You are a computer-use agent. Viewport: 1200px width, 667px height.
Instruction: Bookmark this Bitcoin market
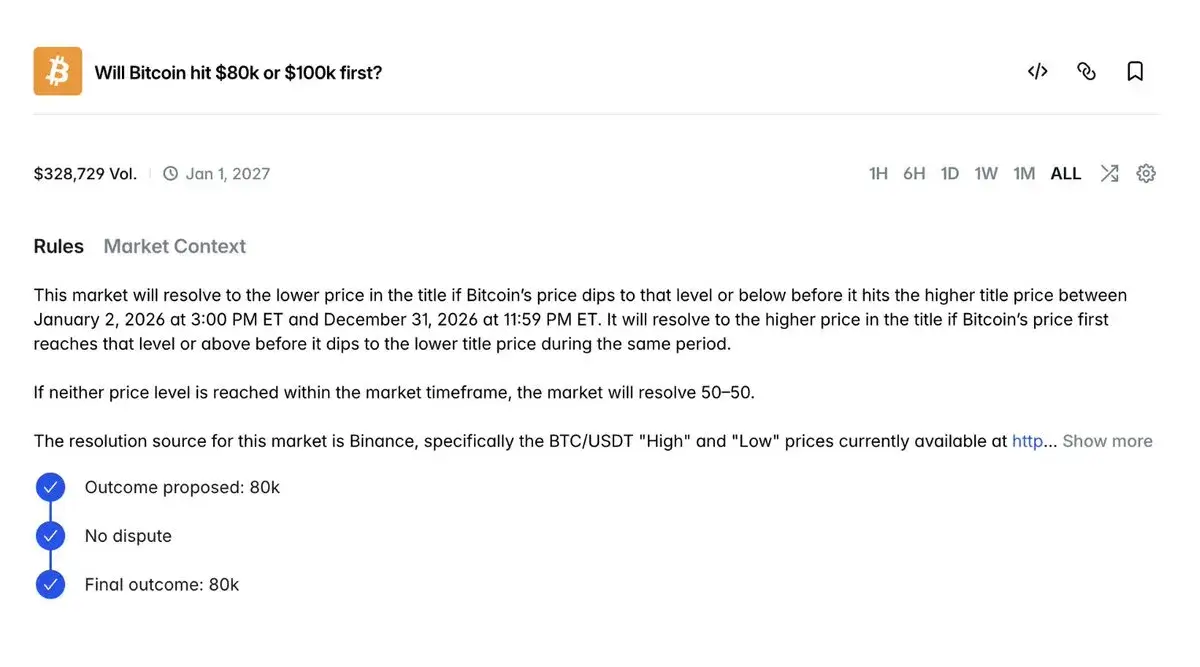point(1135,72)
